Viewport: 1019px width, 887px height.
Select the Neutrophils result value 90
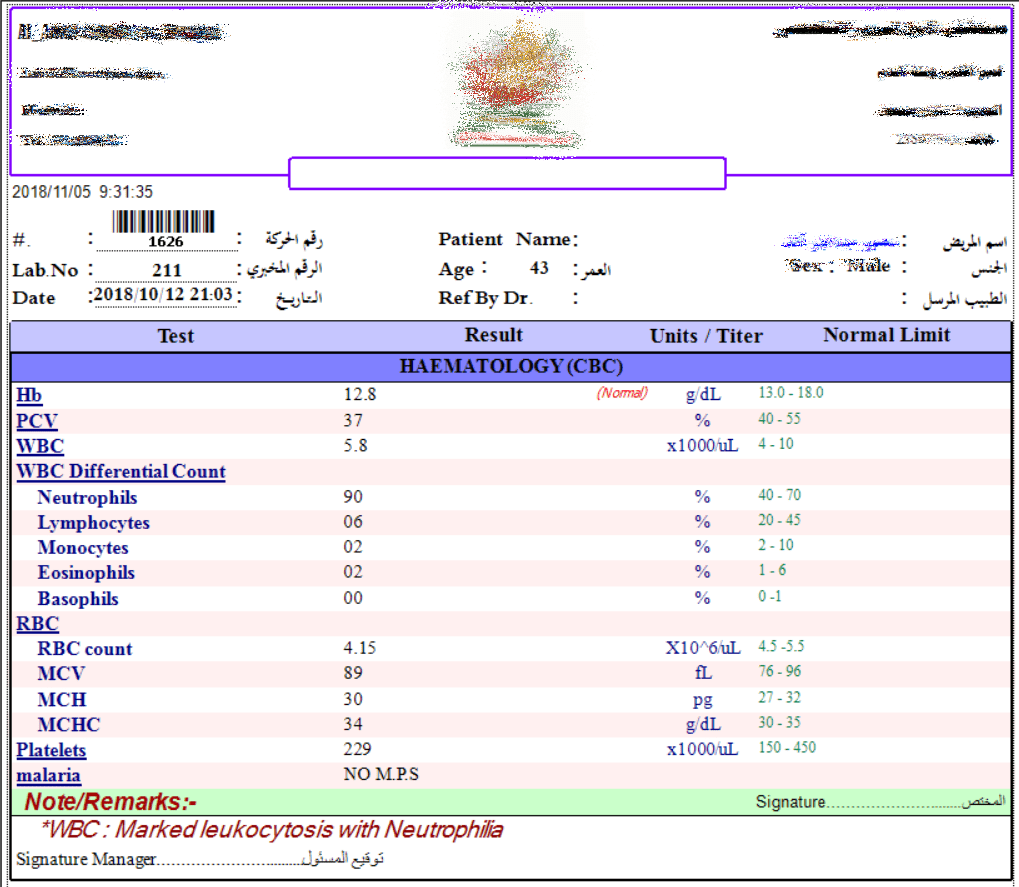pos(353,497)
